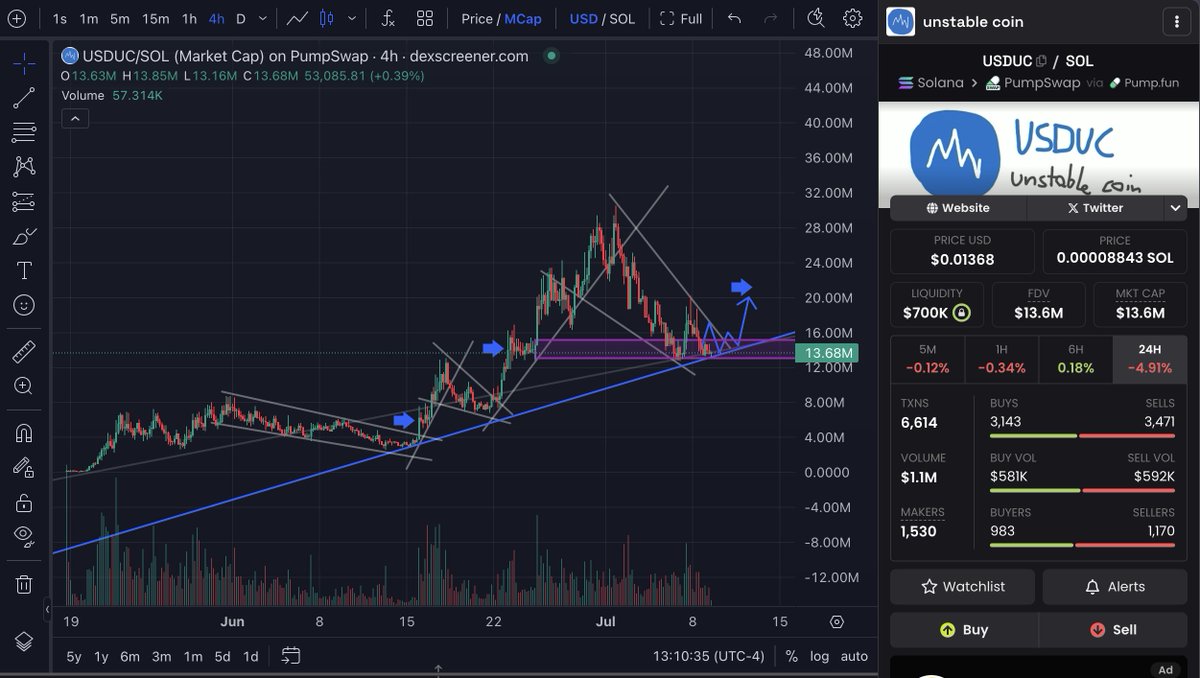
Task: Remove drawings with the trash icon
Action: [24, 583]
